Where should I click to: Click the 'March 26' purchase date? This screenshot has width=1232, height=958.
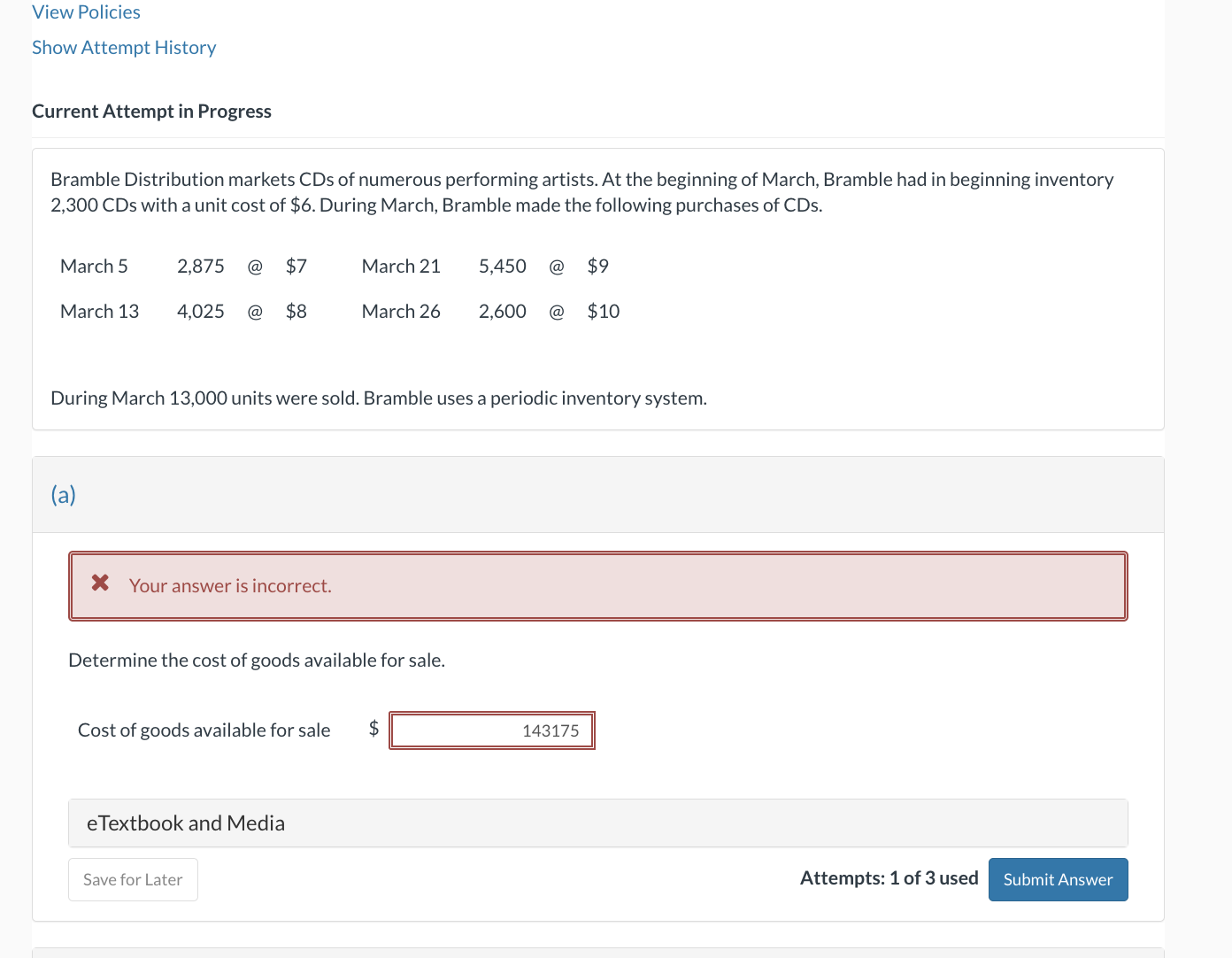click(x=401, y=312)
